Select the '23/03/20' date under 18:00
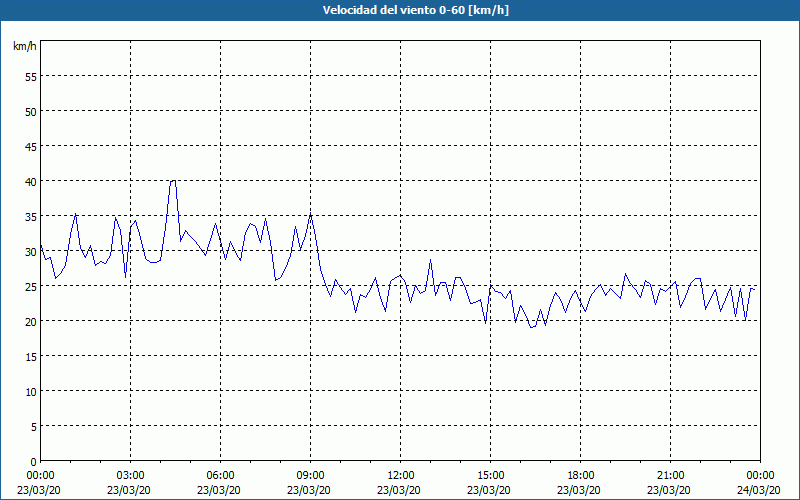Screen dimensions: 800x500 [x=579, y=490]
